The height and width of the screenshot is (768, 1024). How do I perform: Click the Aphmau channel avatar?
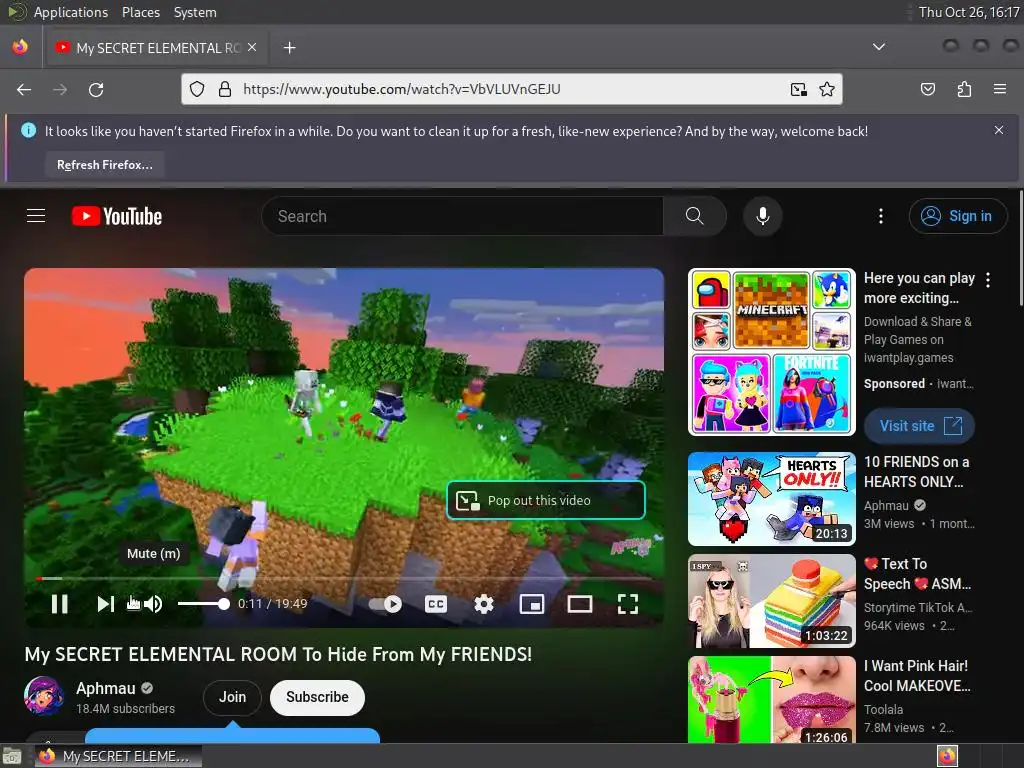44,696
